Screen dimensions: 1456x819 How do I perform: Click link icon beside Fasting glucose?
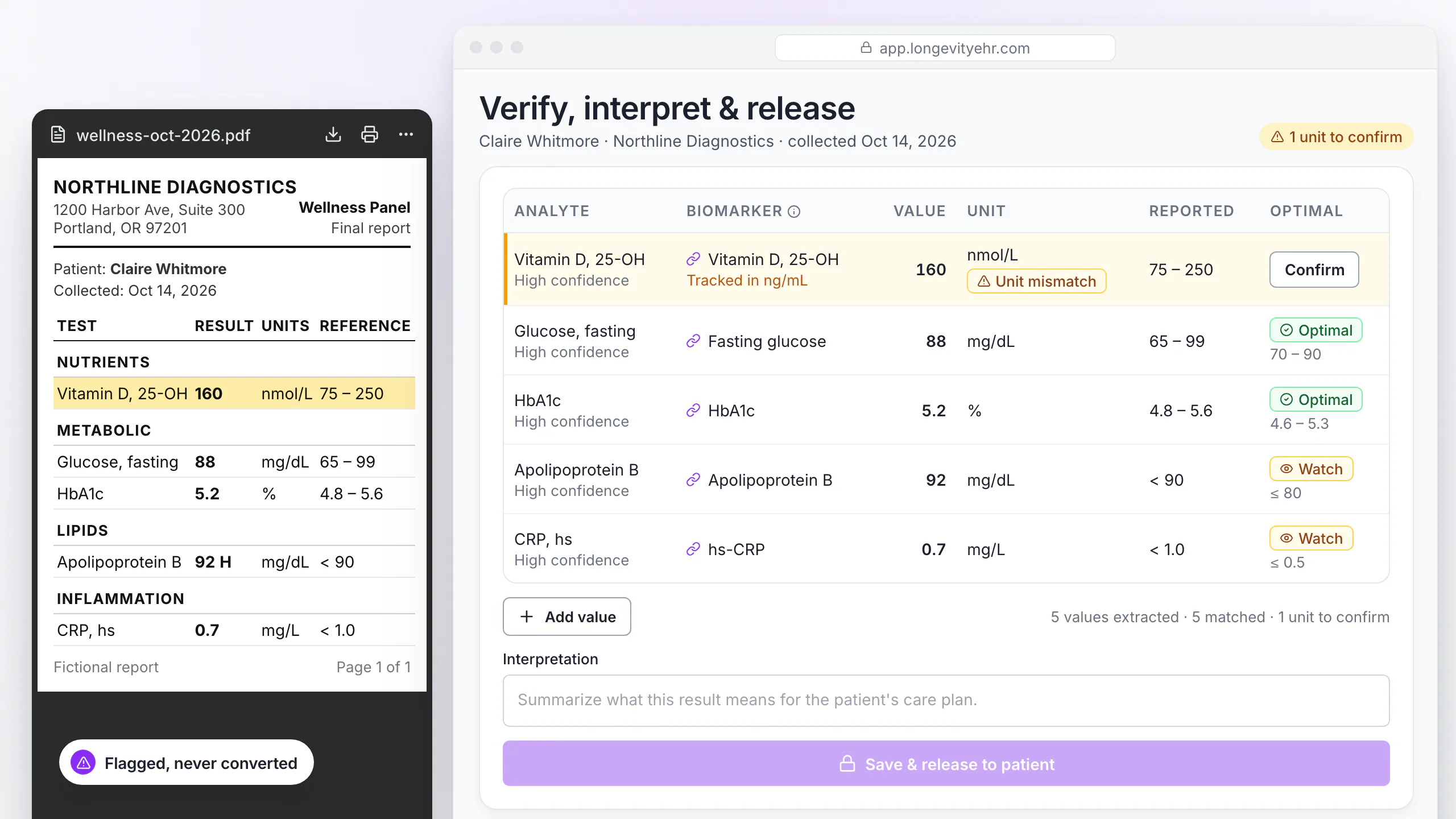[x=693, y=341]
